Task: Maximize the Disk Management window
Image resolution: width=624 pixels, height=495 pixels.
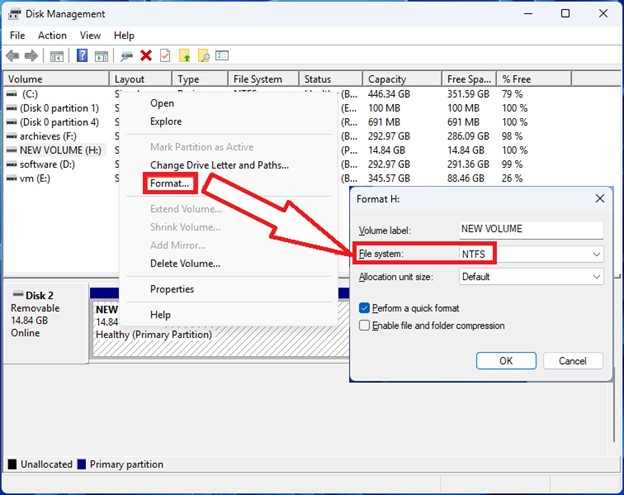Action: (565, 14)
